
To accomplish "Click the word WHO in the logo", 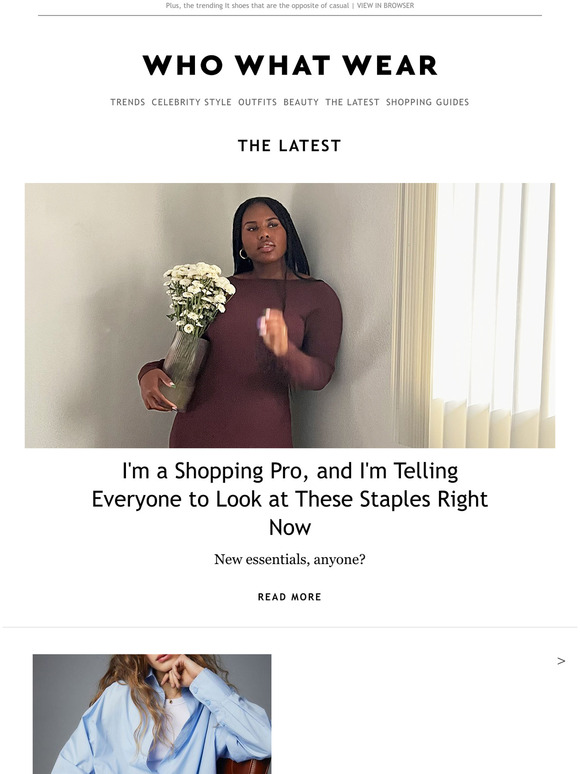I will (x=183, y=65).
